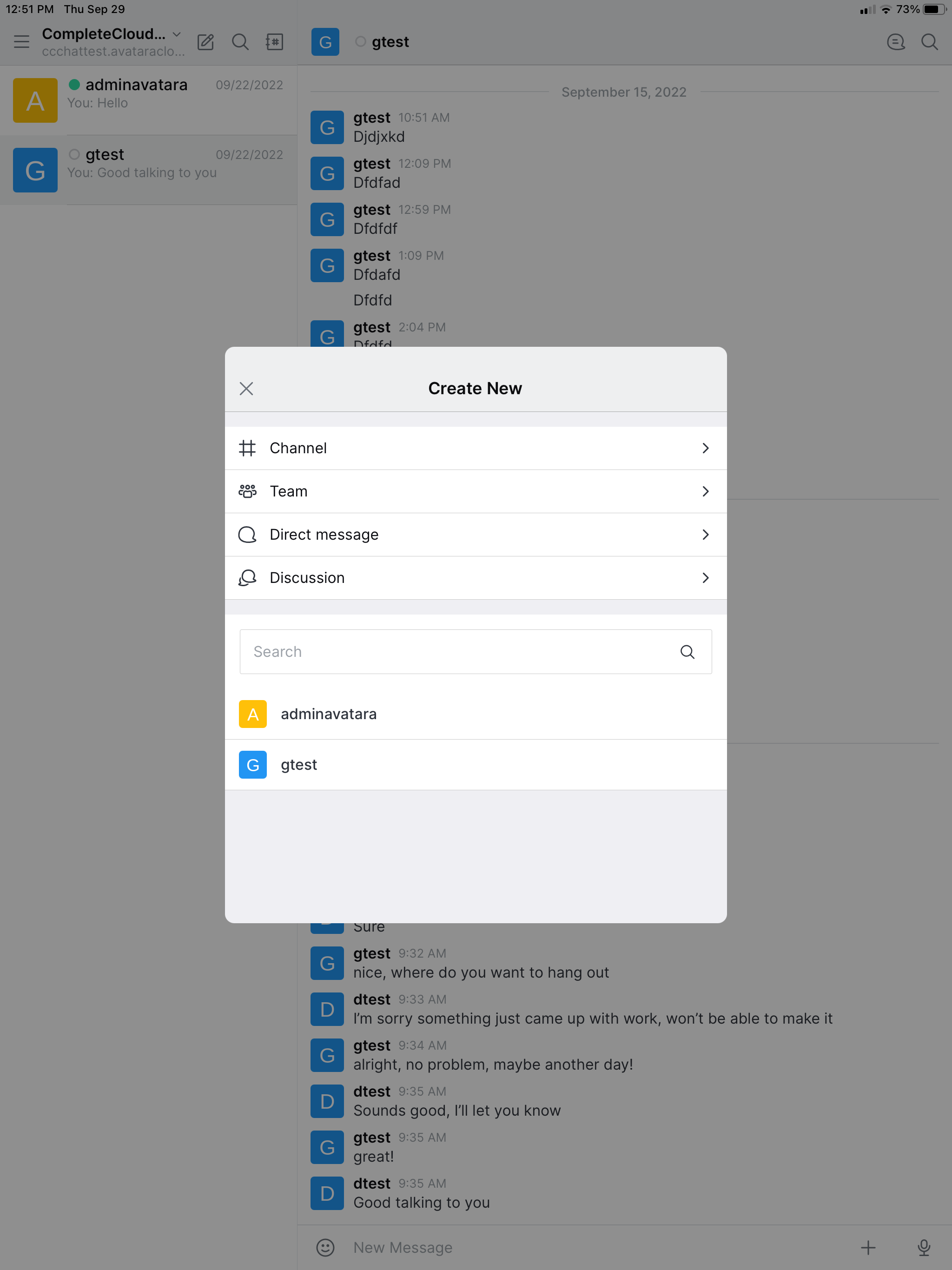Tap gtest room header title

[390, 42]
